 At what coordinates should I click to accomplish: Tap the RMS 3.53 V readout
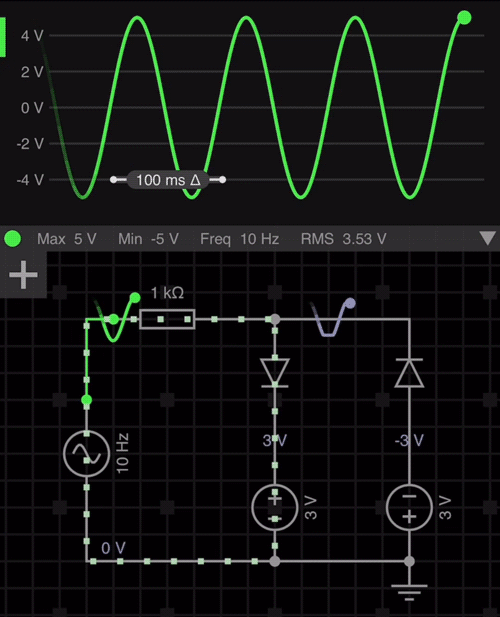[343, 239]
